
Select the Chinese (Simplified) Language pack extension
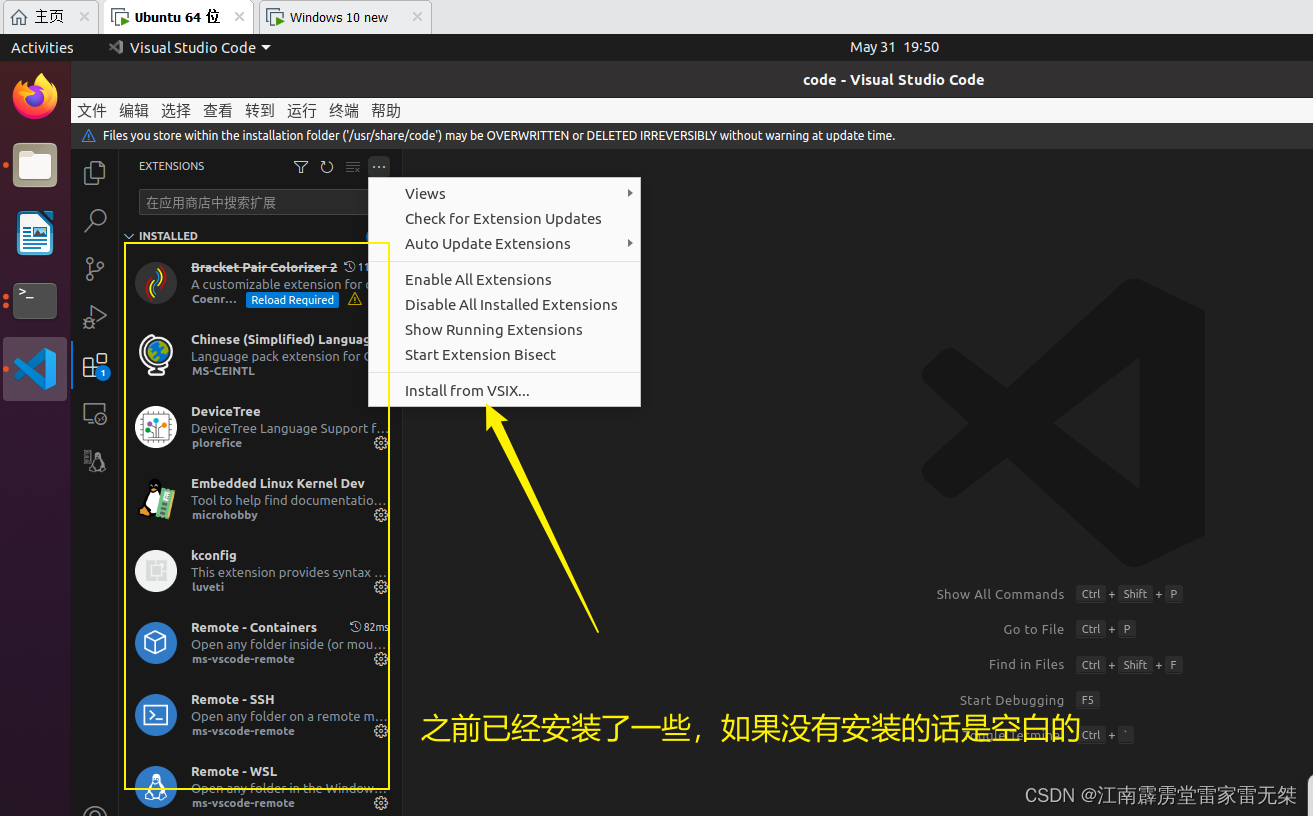point(260,355)
